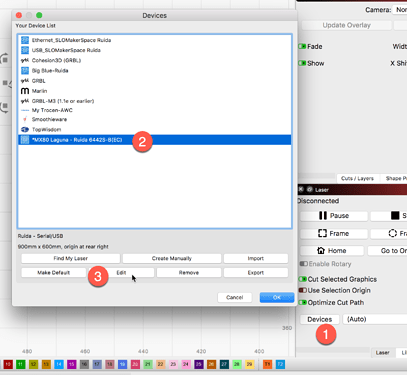Pick mint green palette swatch 28
This screenshot has height=375, width=407.
(237, 364)
